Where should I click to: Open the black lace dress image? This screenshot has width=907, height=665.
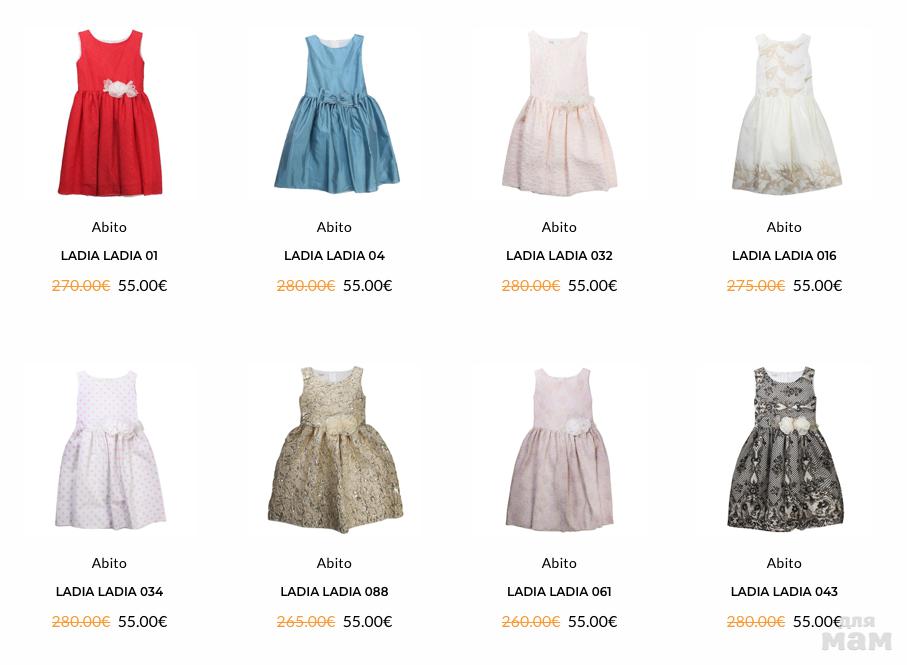(x=785, y=449)
